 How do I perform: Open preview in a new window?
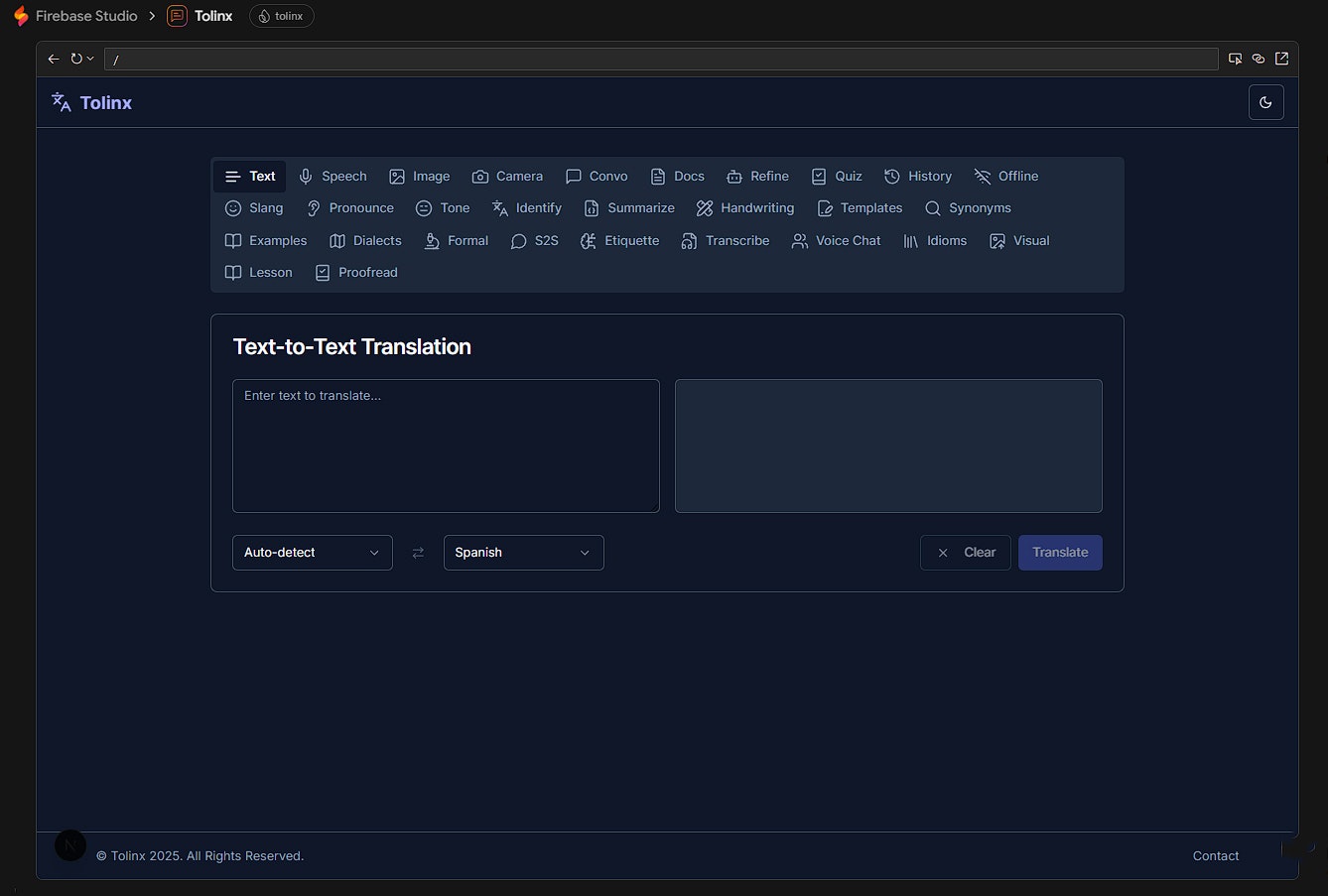point(1282,59)
